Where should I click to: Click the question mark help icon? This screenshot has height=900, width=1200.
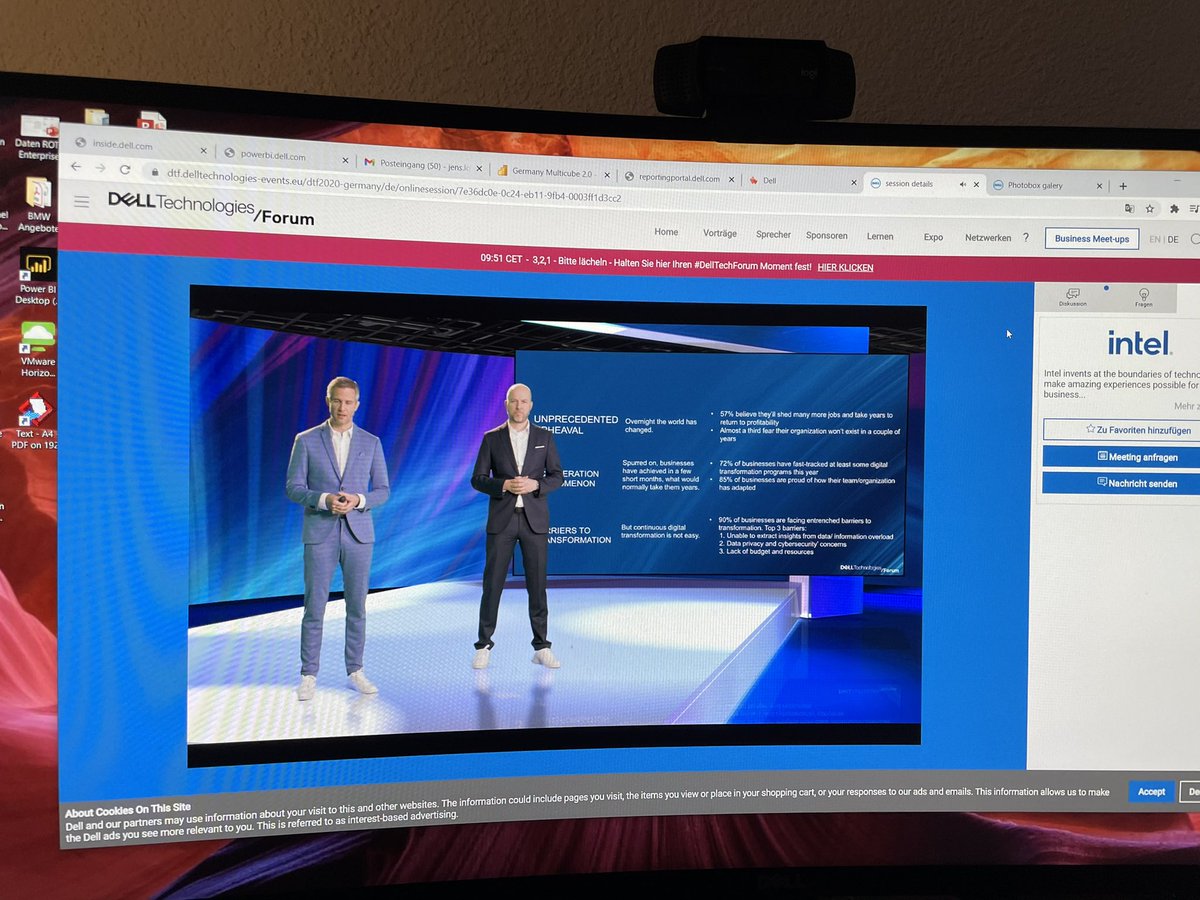pyautogui.click(x=1025, y=238)
